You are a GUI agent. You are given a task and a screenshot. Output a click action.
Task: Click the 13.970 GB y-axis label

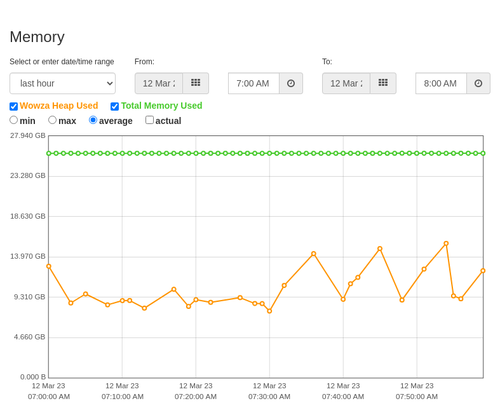coord(28,256)
